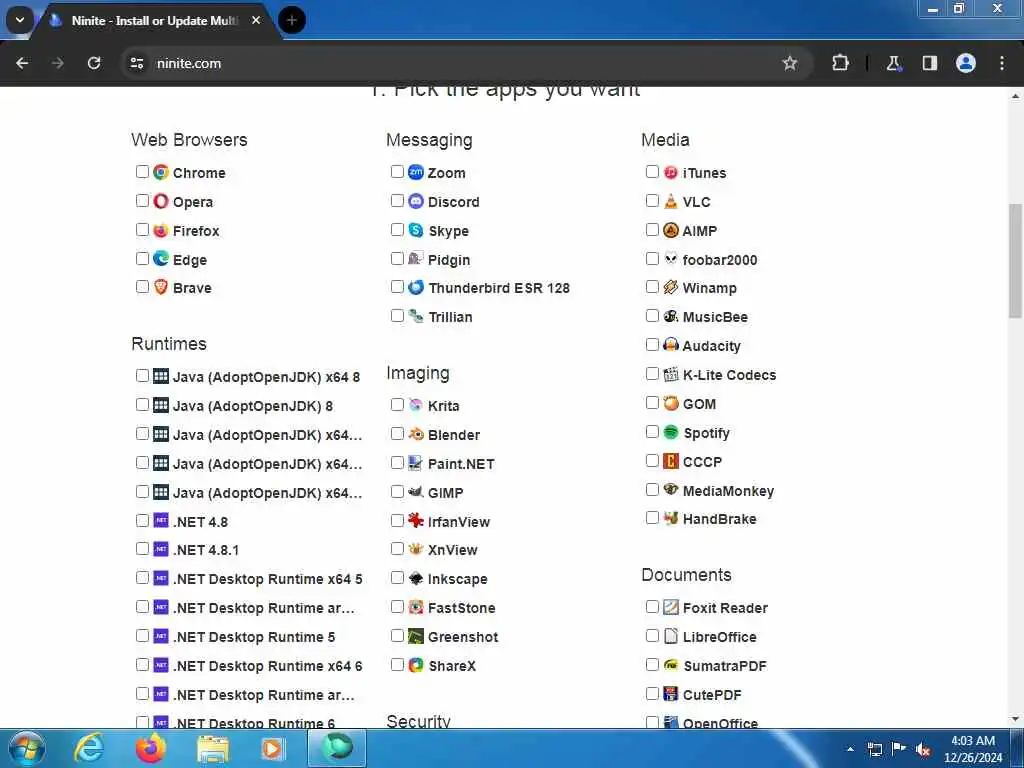Viewport: 1024px width, 768px height.
Task: Click the MusicBee icon
Action: [x=671, y=317]
